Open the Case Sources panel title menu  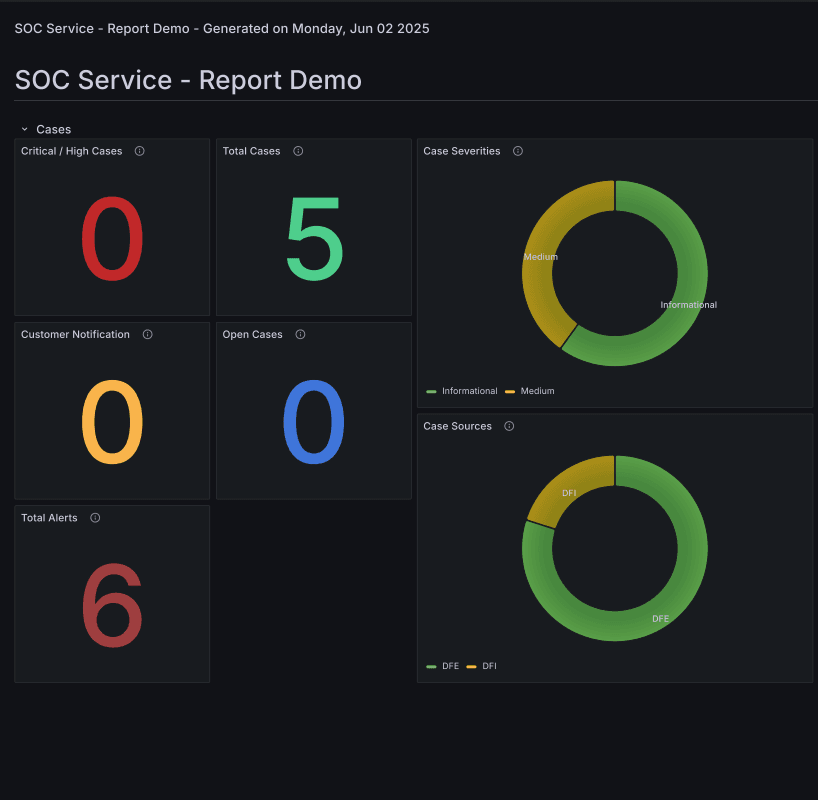pyautogui.click(x=457, y=426)
